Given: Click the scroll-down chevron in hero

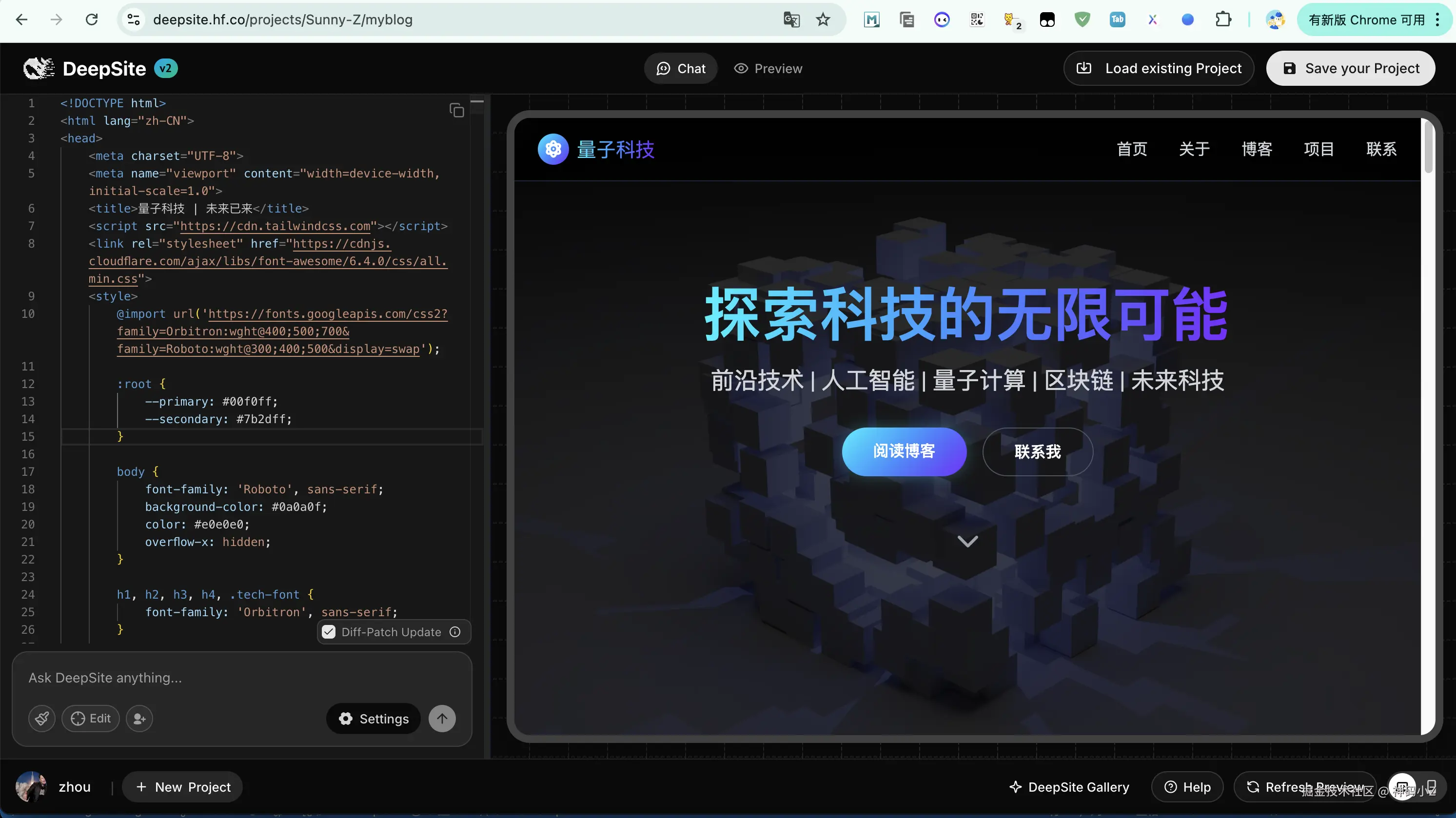Looking at the screenshot, I should (x=967, y=541).
